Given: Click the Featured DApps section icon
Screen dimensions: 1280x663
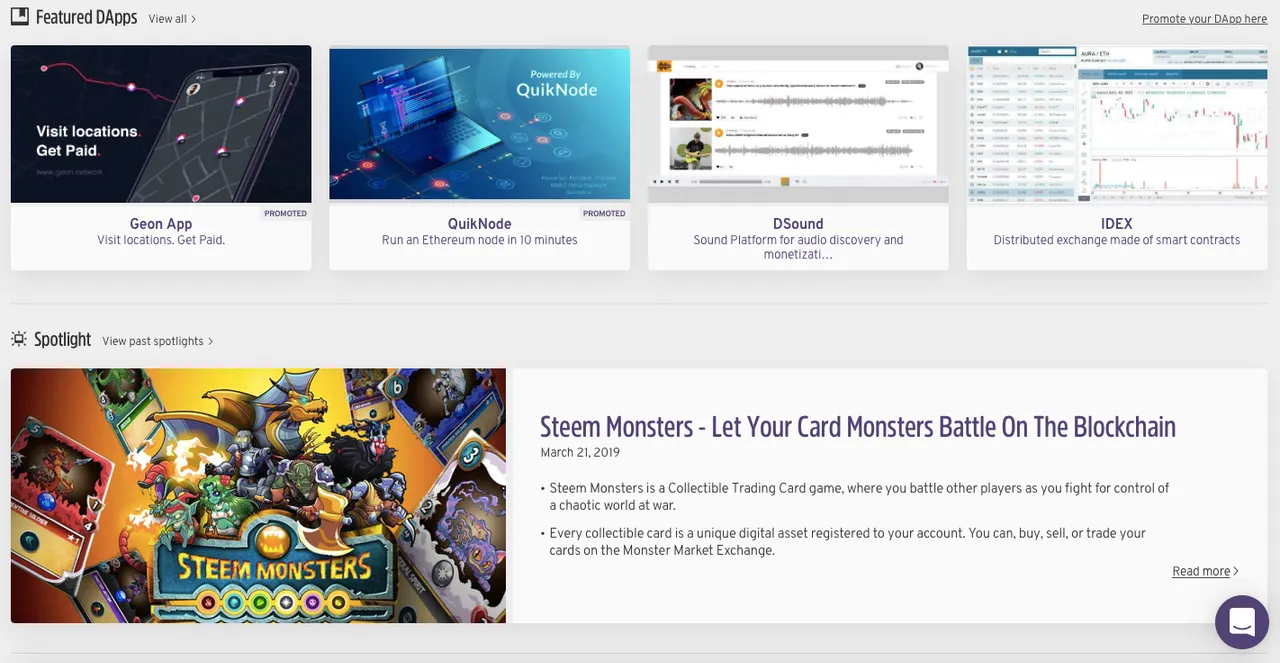Looking at the screenshot, I should [x=20, y=17].
